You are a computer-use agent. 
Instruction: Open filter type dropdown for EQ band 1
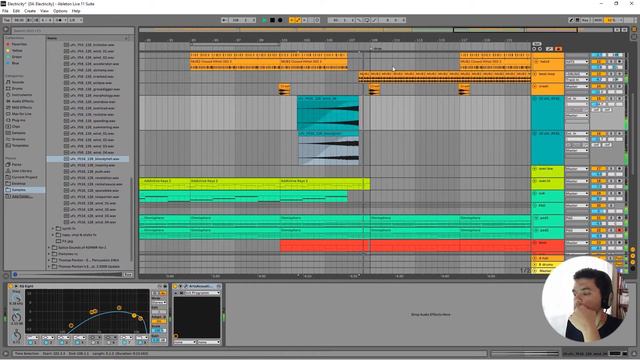click(33, 338)
